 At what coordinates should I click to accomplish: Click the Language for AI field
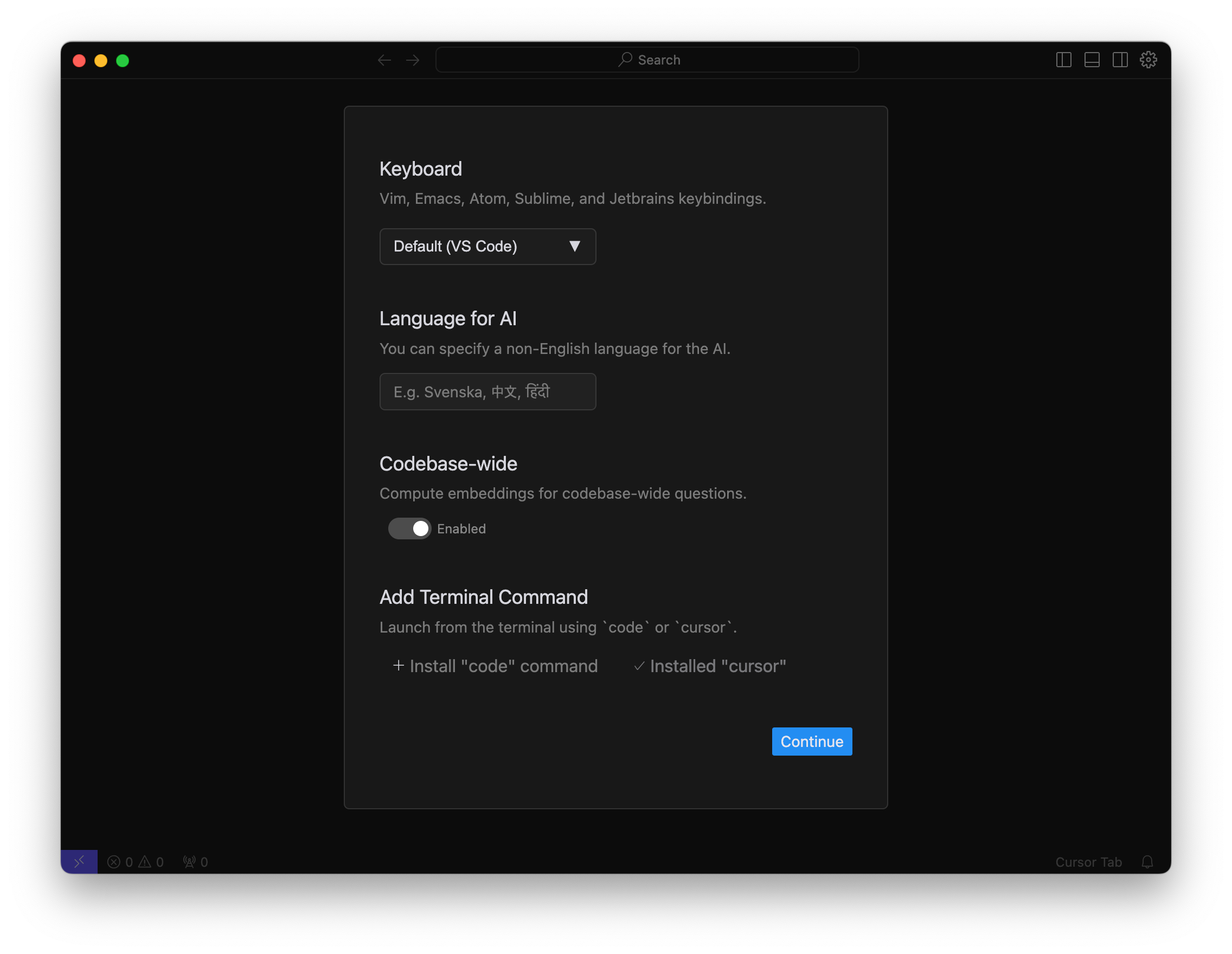[x=487, y=391]
